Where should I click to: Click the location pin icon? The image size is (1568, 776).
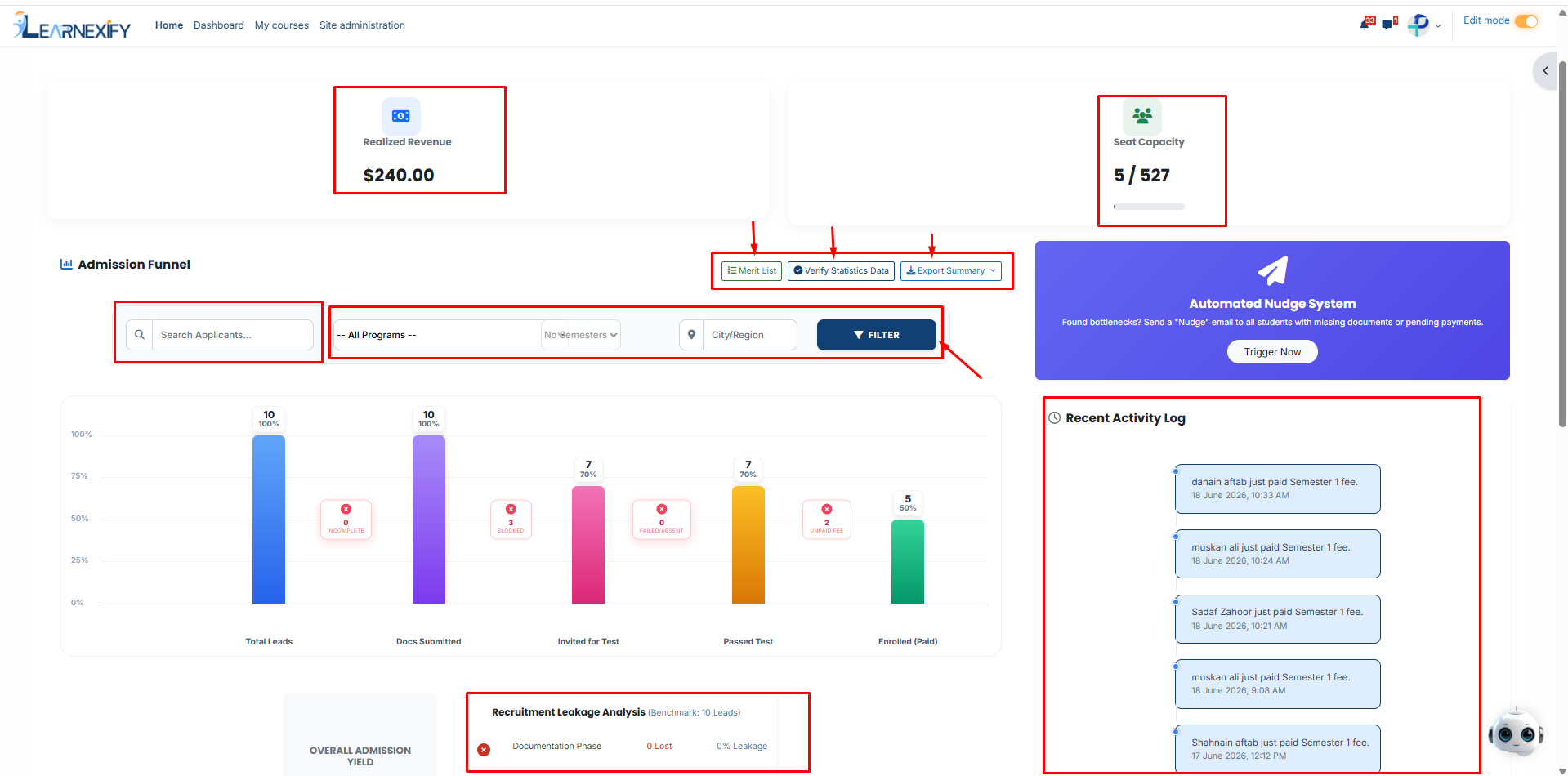pyautogui.click(x=691, y=335)
